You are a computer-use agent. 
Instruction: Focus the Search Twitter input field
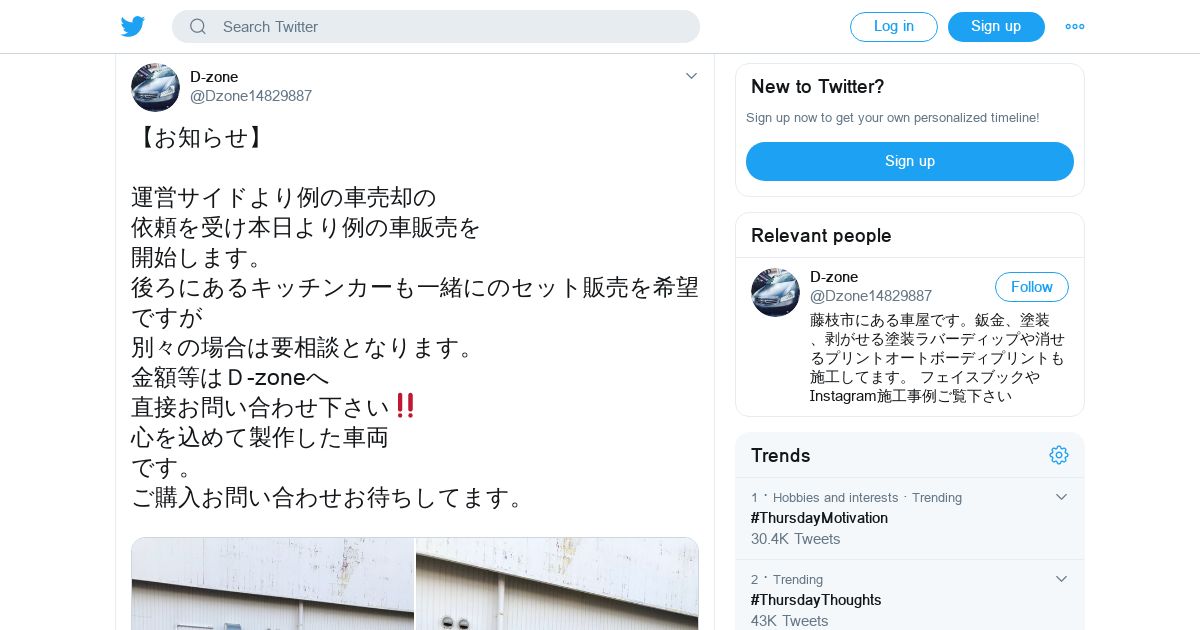pos(436,27)
